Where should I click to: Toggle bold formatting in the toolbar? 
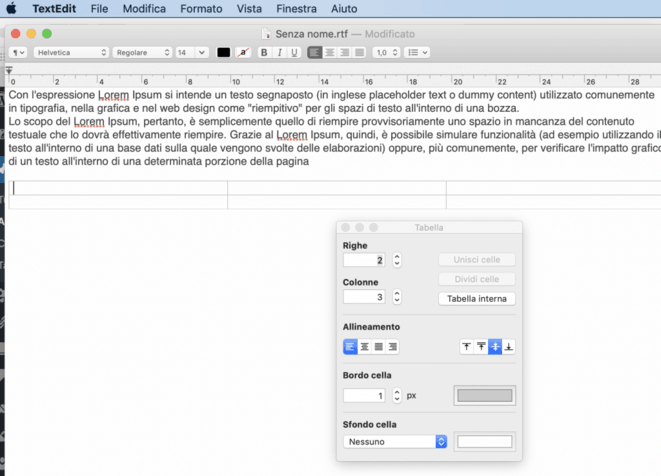(x=264, y=52)
